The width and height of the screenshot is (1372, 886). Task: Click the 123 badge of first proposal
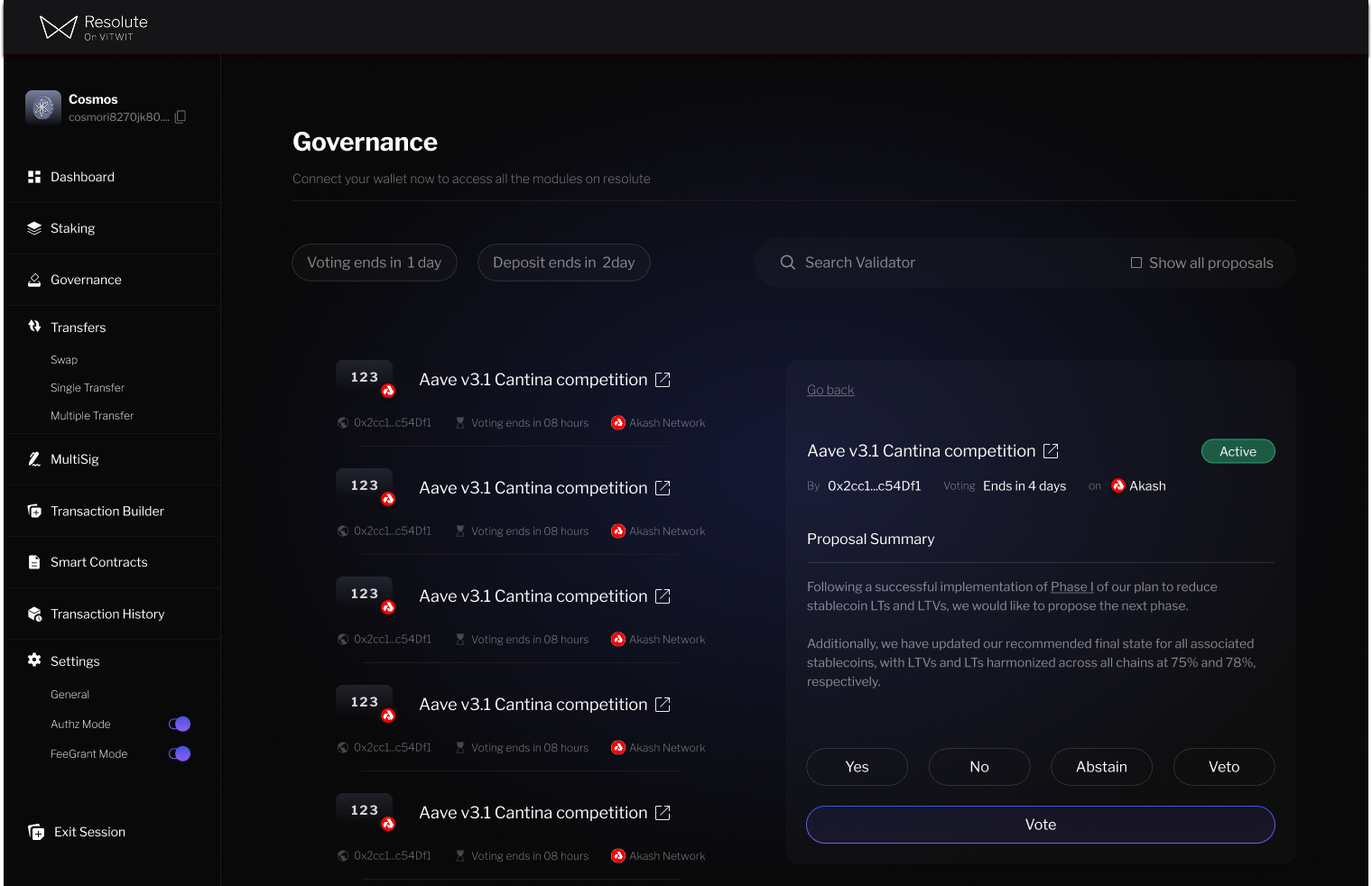(x=365, y=377)
